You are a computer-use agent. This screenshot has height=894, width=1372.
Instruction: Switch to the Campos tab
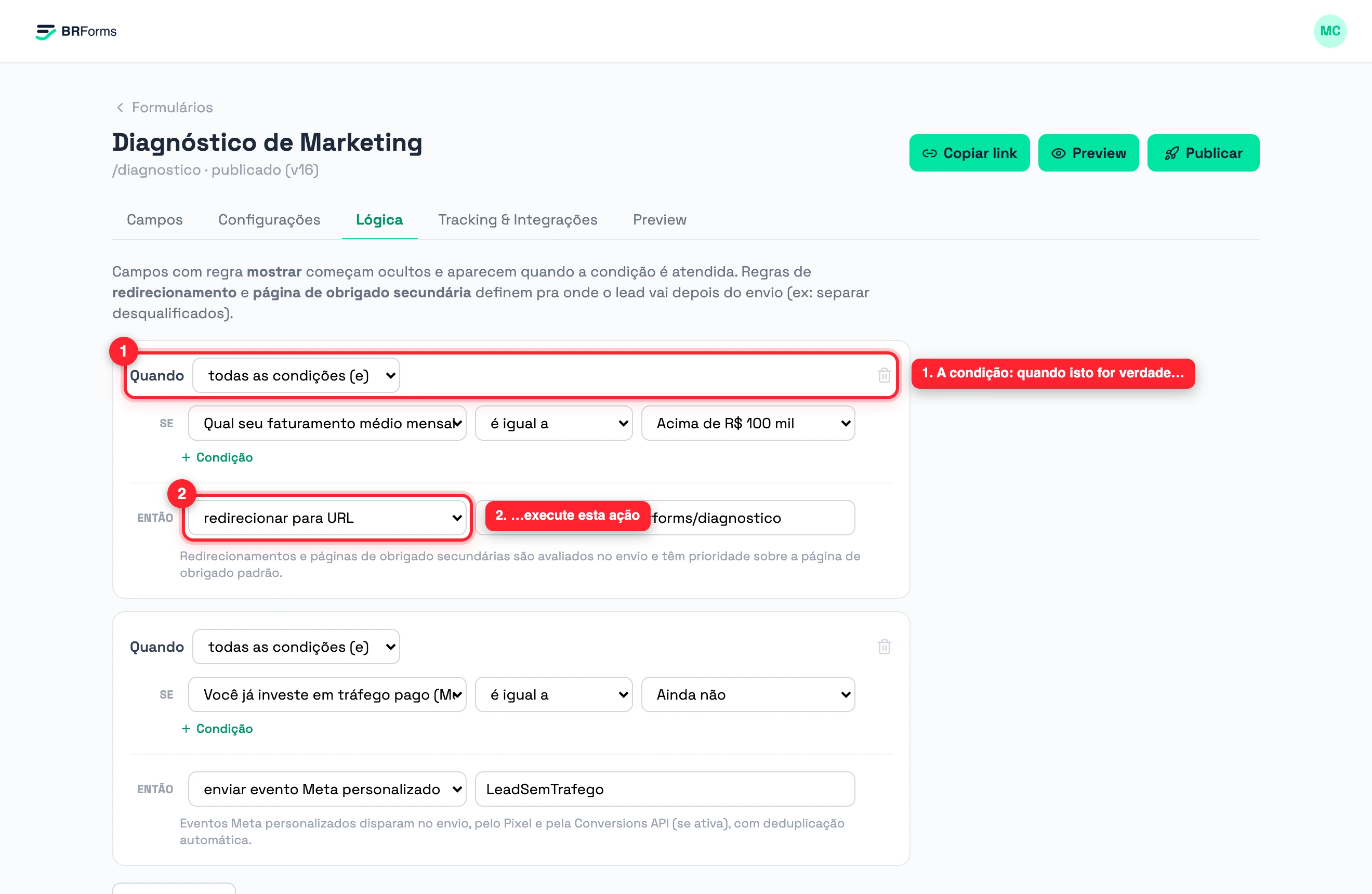[x=154, y=220]
